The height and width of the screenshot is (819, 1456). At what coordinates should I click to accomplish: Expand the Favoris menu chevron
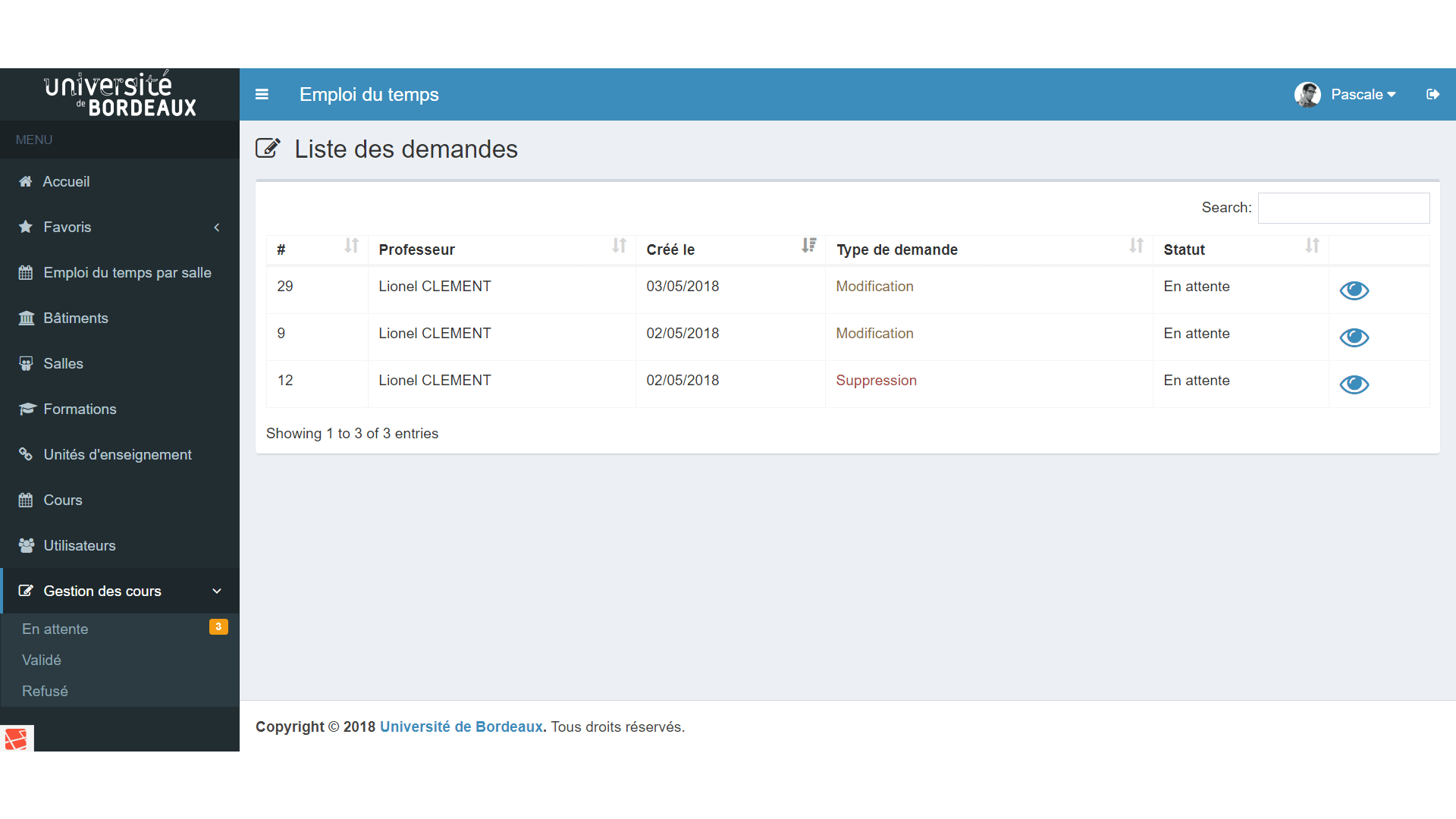[x=217, y=227]
